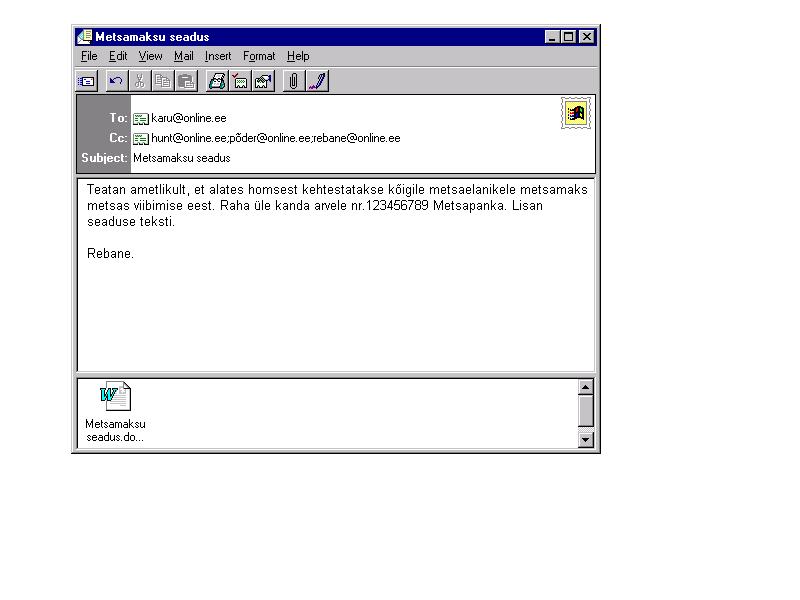Open the File menu
Viewport: 800px width, 600px height.
click(x=89, y=56)
